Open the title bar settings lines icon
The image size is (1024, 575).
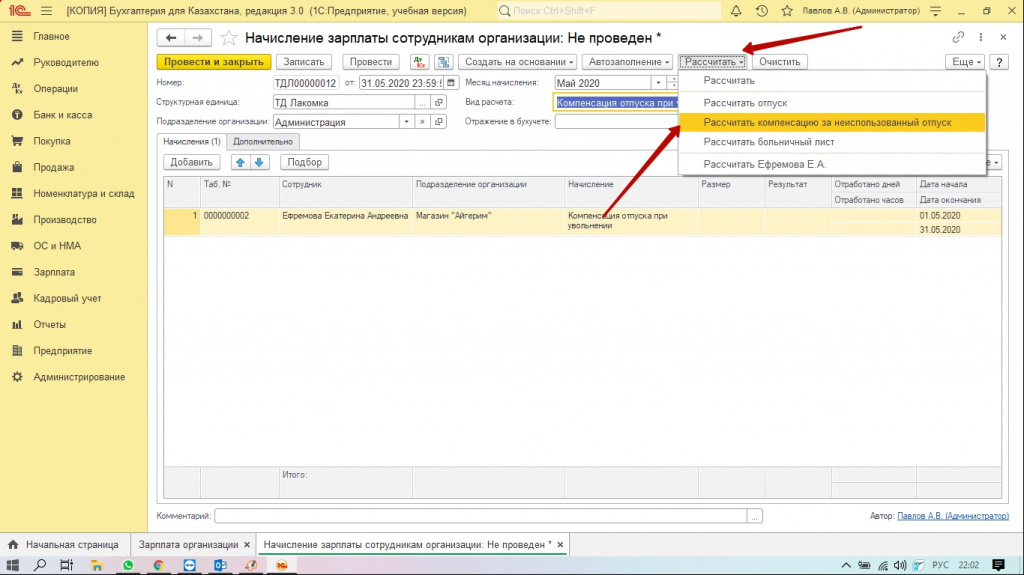[x=935, y=11]
